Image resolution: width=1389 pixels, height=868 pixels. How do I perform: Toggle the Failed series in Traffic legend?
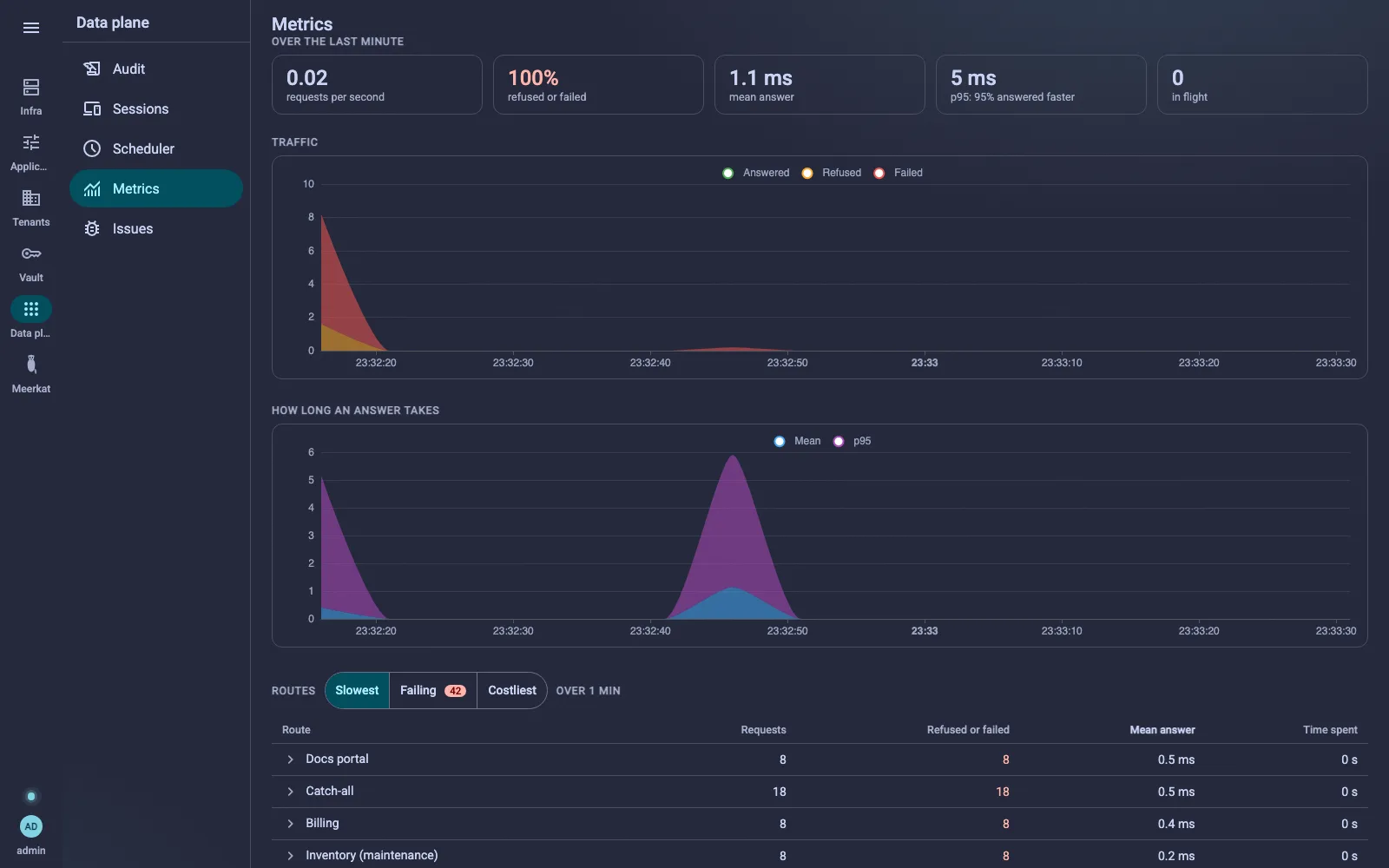898,173
